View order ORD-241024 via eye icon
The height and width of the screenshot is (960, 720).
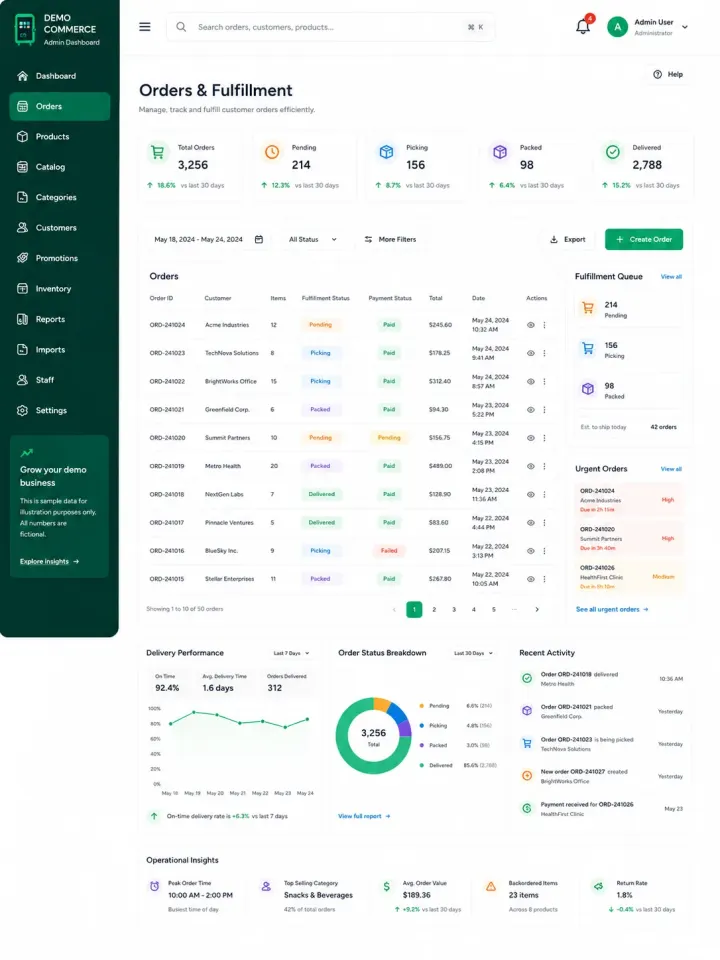tap(531, 325)
